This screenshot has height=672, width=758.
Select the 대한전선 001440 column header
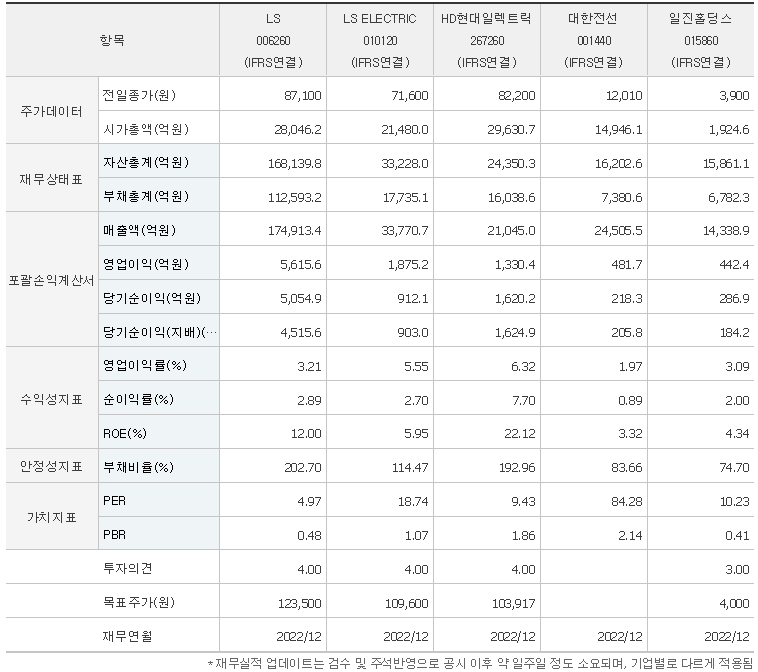point(594,40)
